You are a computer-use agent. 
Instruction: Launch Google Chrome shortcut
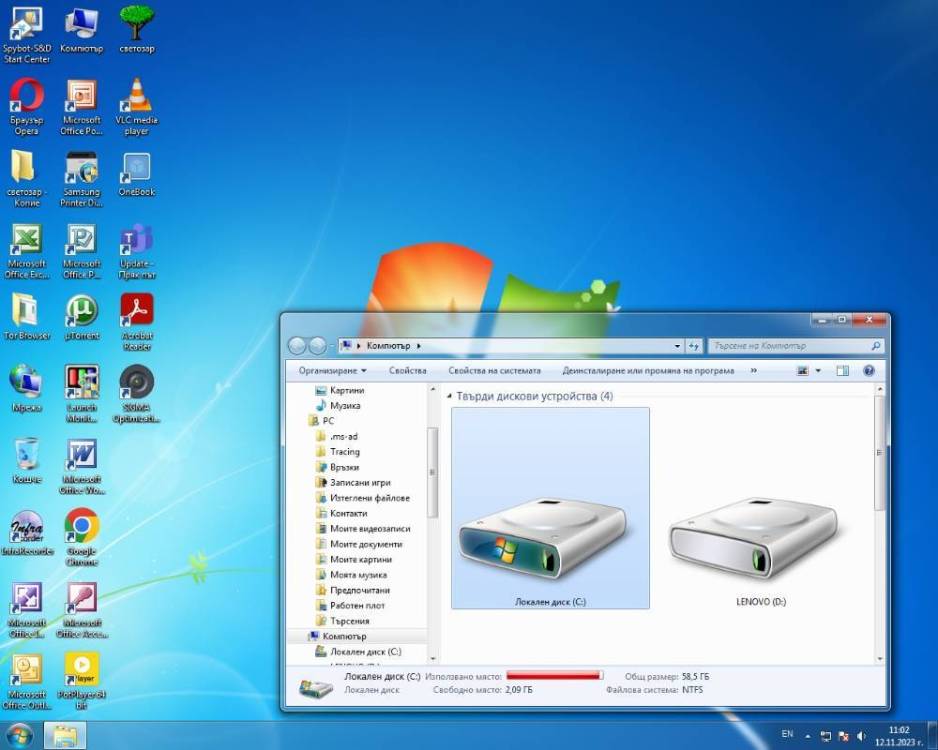tap(81, 537)
